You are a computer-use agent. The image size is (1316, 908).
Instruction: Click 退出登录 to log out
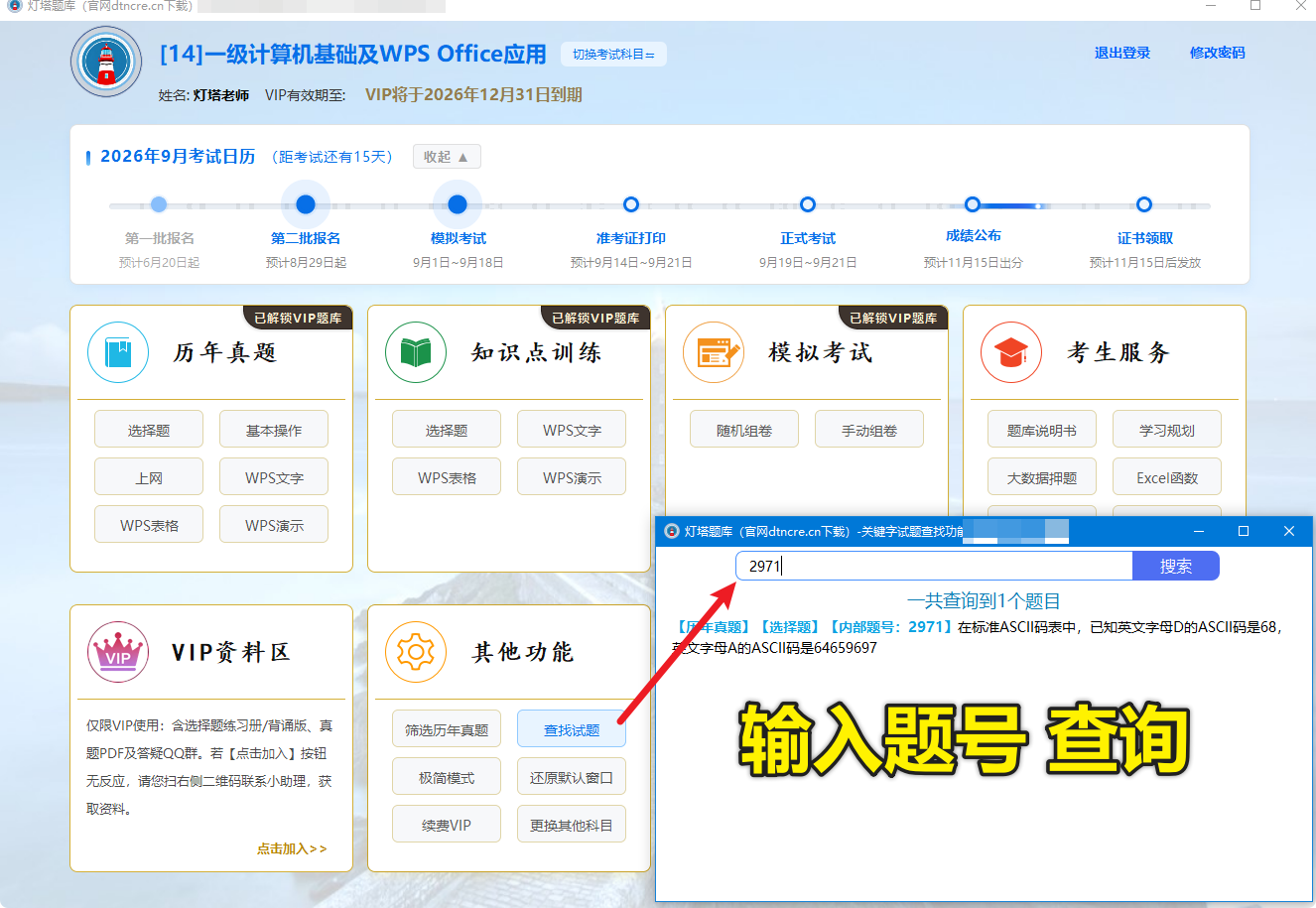[1122, 53]
